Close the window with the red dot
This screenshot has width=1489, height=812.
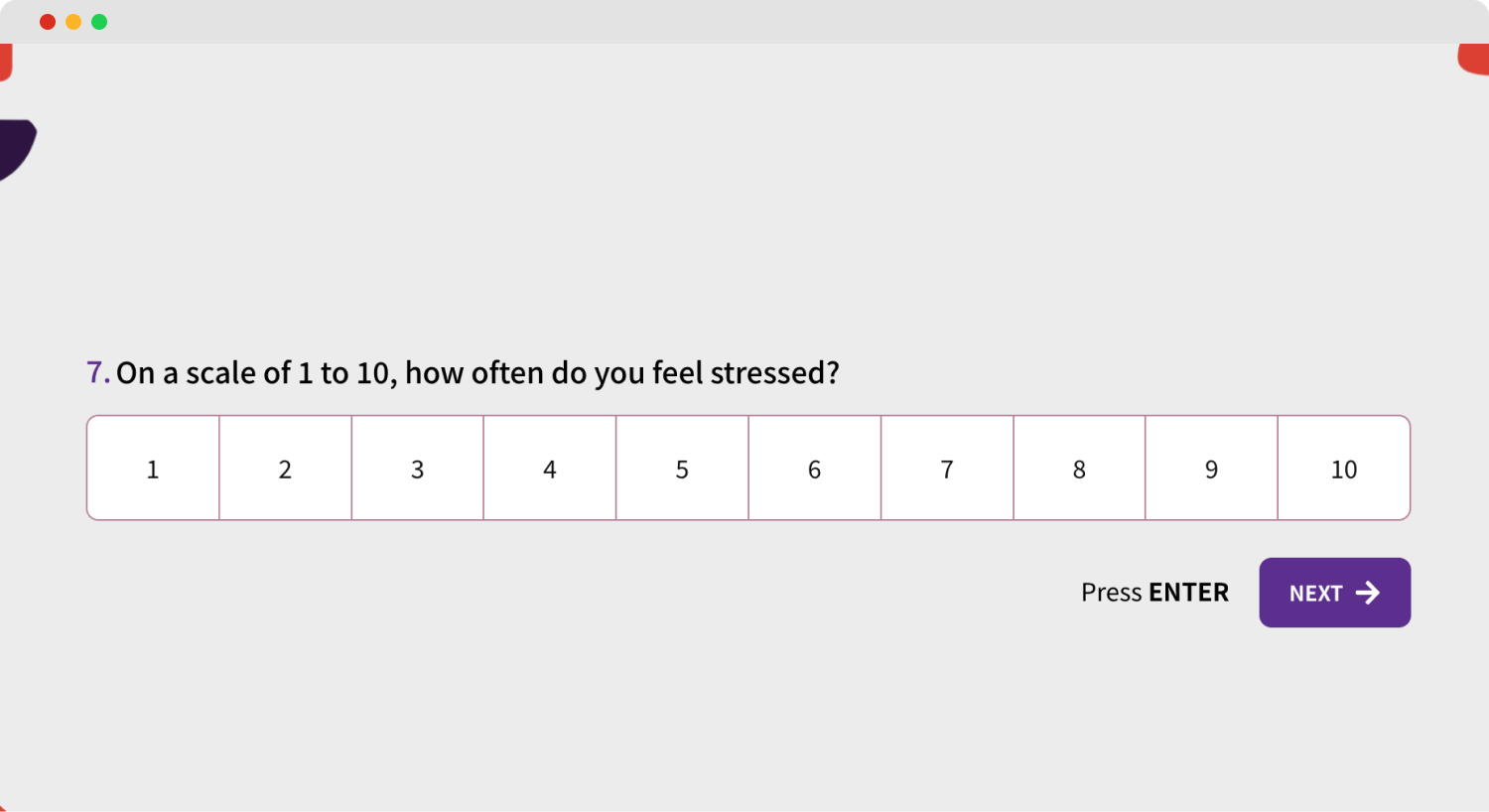[48, 22]
